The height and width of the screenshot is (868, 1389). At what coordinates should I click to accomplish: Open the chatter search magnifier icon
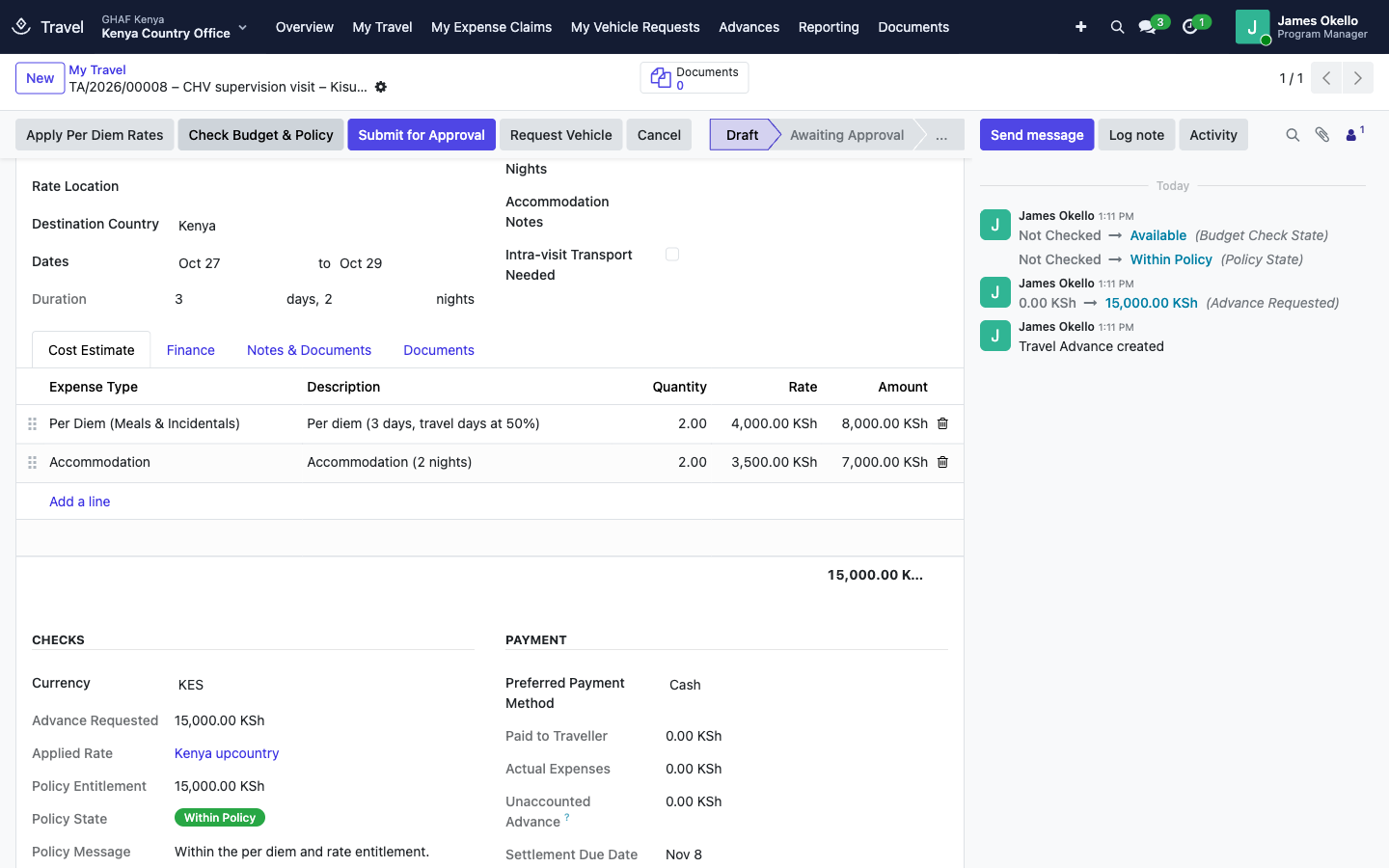1293,135
